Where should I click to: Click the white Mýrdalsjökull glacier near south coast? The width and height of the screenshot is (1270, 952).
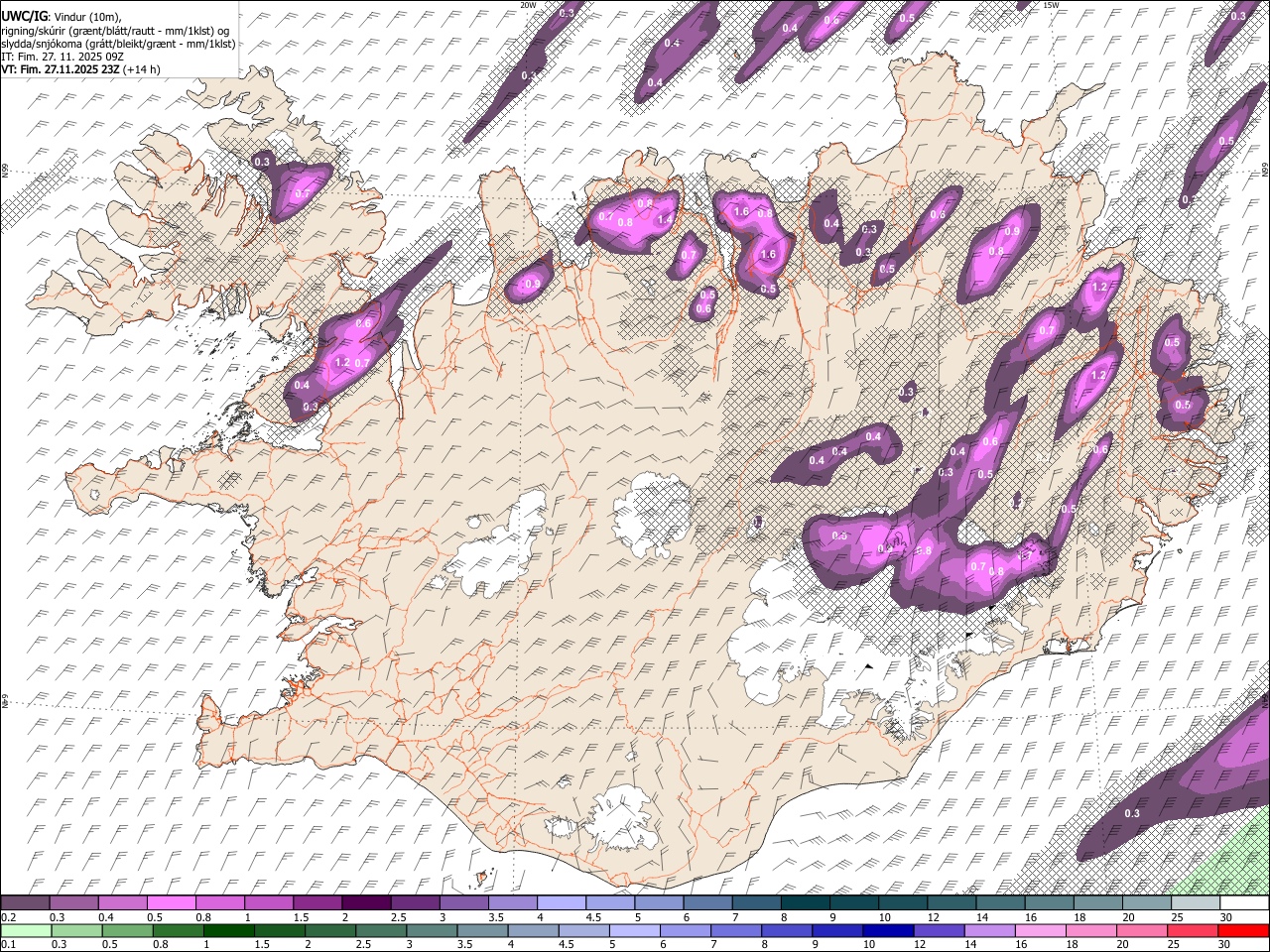[622, 816]
